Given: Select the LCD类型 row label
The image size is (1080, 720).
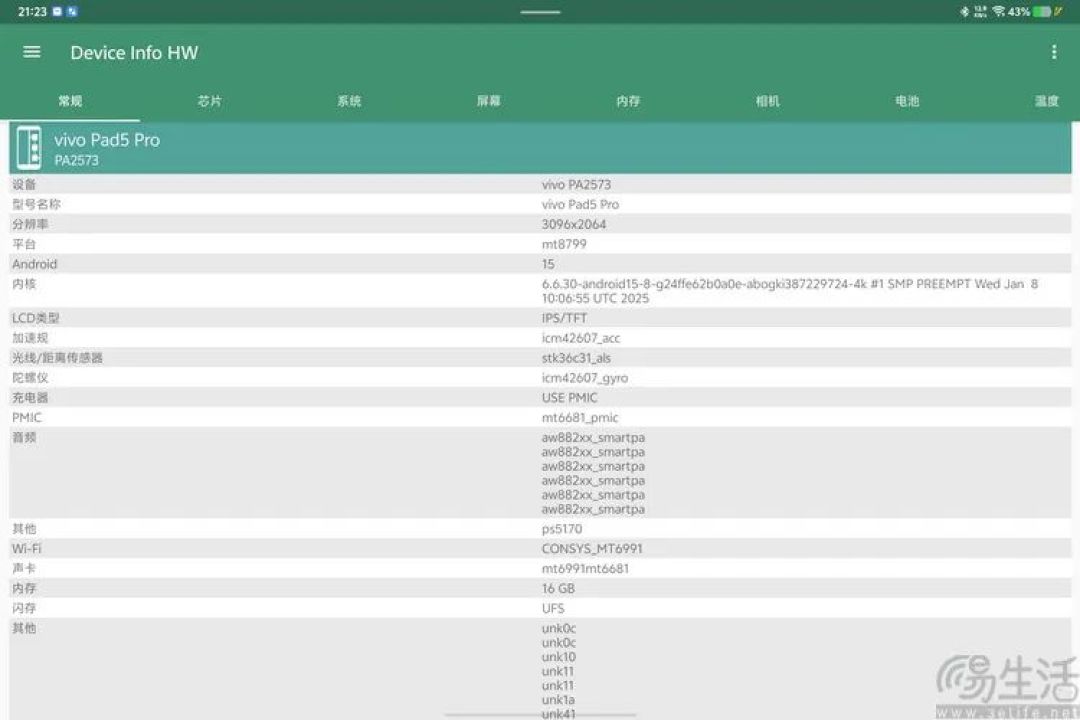Looking at the screenshot, I should click(36, 318).
